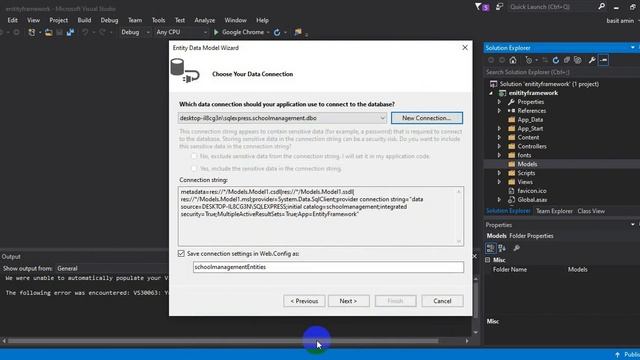
Task: Click the Save All toolbar icon
Action: 70,32
